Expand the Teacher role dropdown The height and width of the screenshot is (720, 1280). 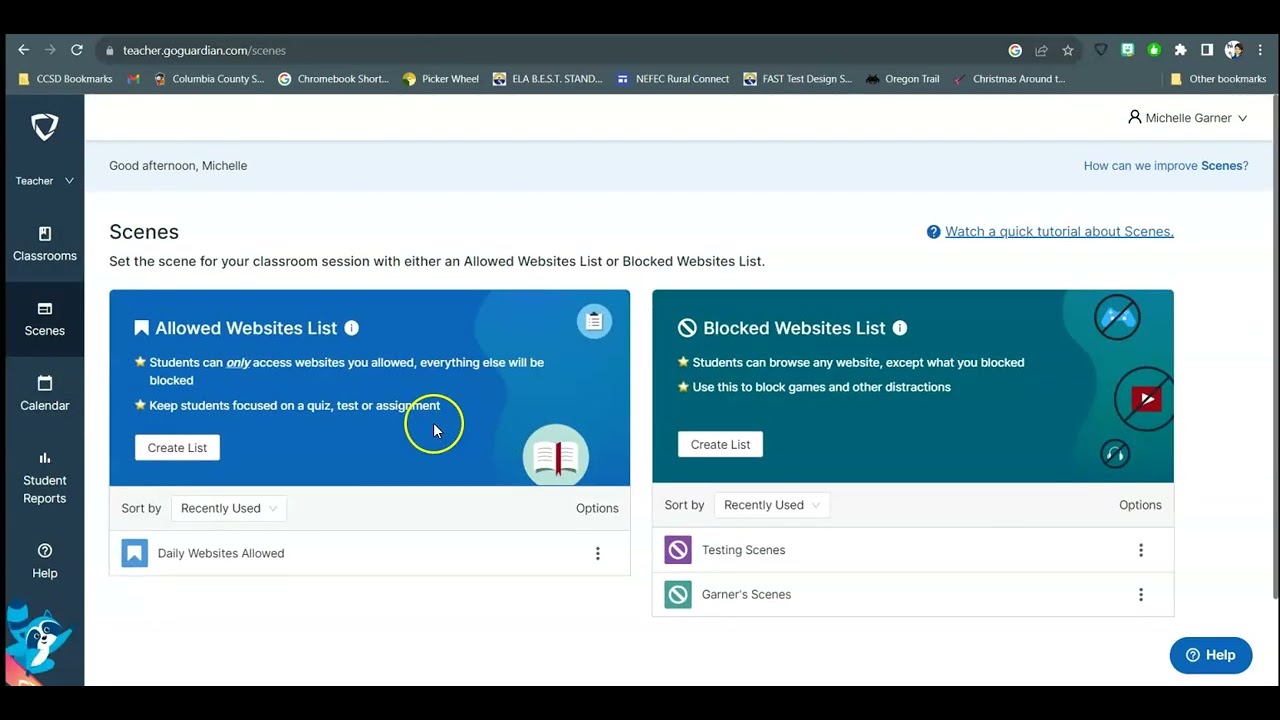tap(45, 181)
